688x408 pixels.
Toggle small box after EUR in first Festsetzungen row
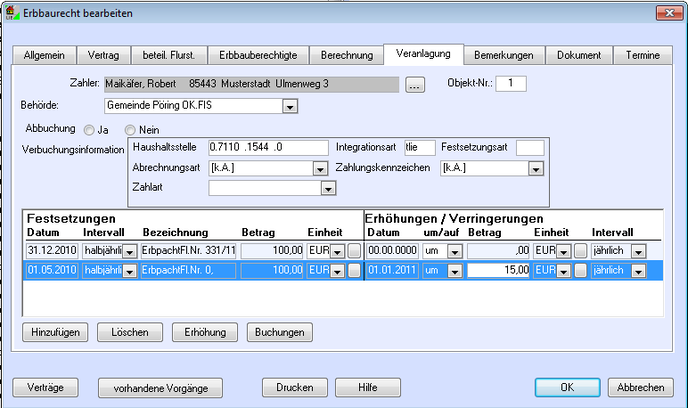click(x=354, y=251)
